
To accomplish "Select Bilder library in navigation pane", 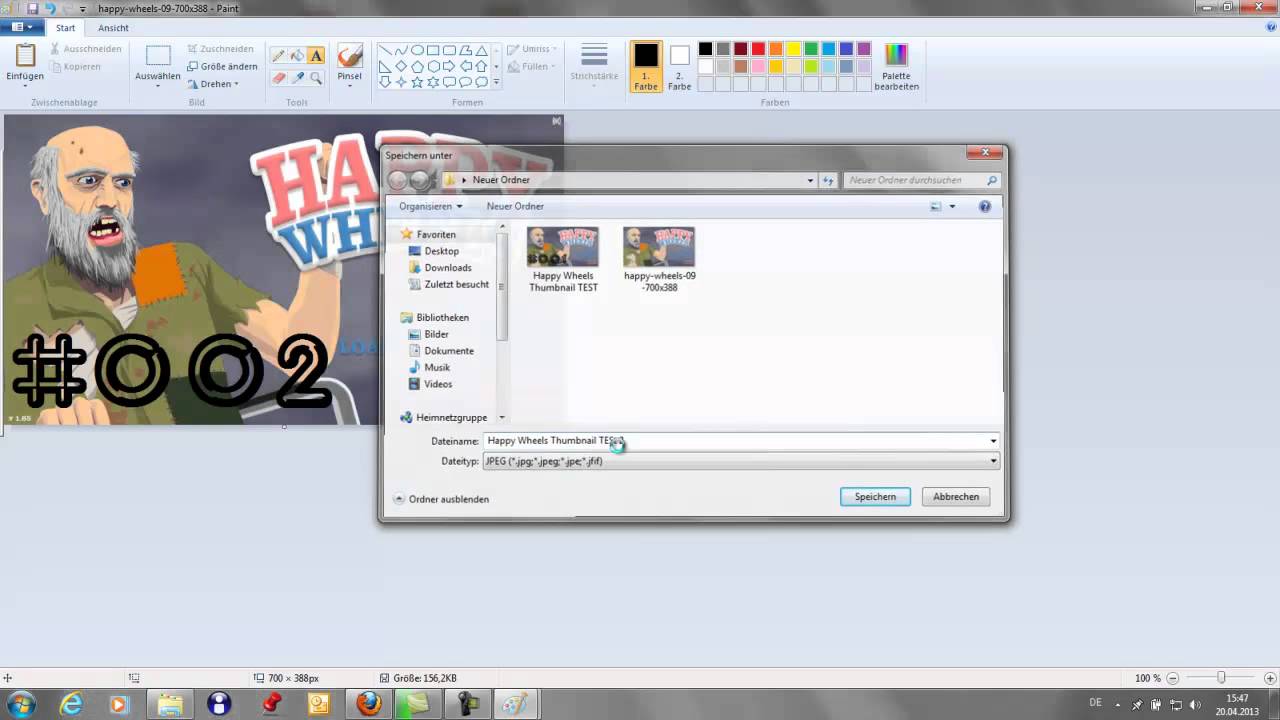I will pyautogui.click(x=436, y=334).
